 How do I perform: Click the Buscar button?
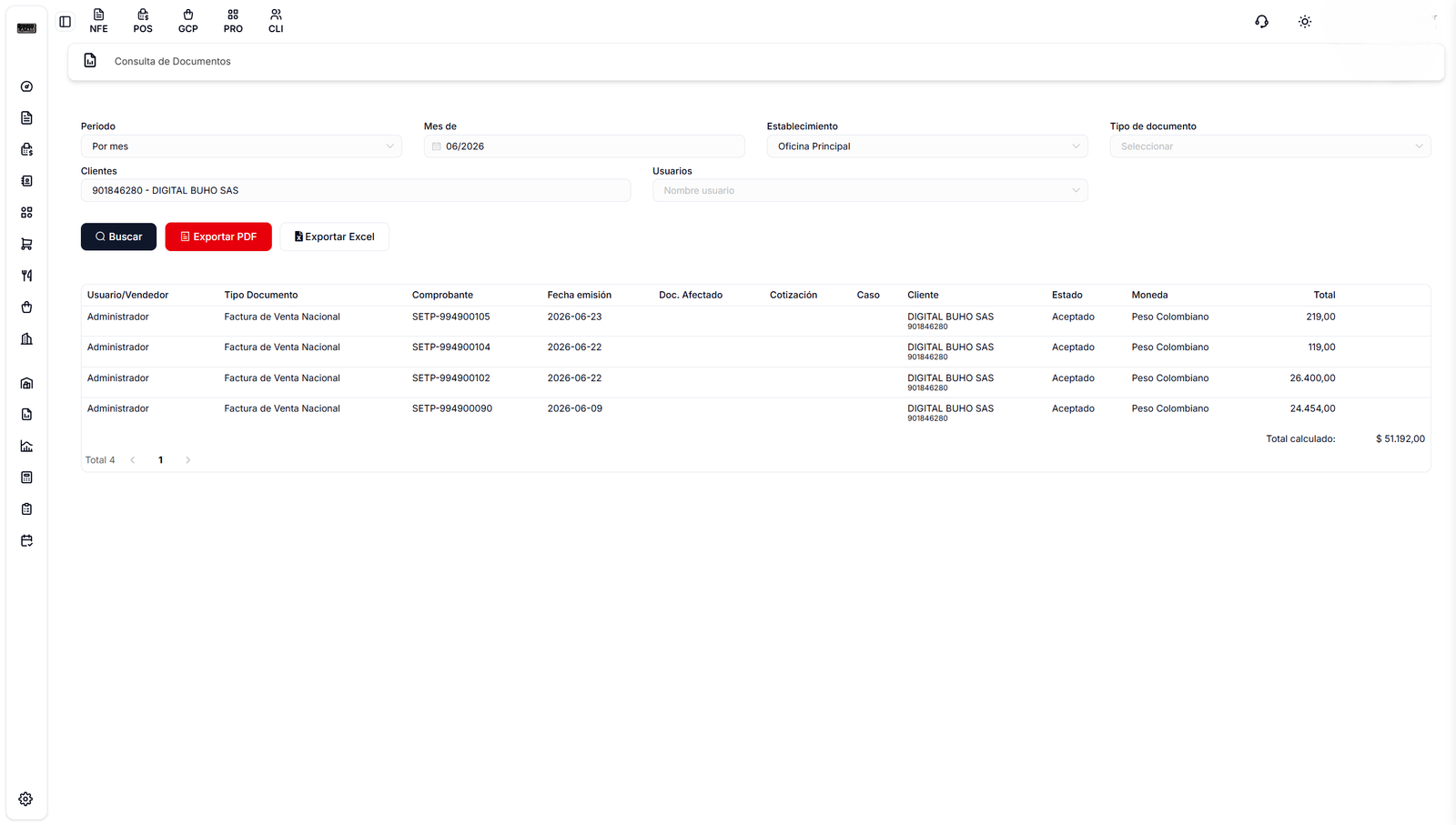tap(118, 236)
